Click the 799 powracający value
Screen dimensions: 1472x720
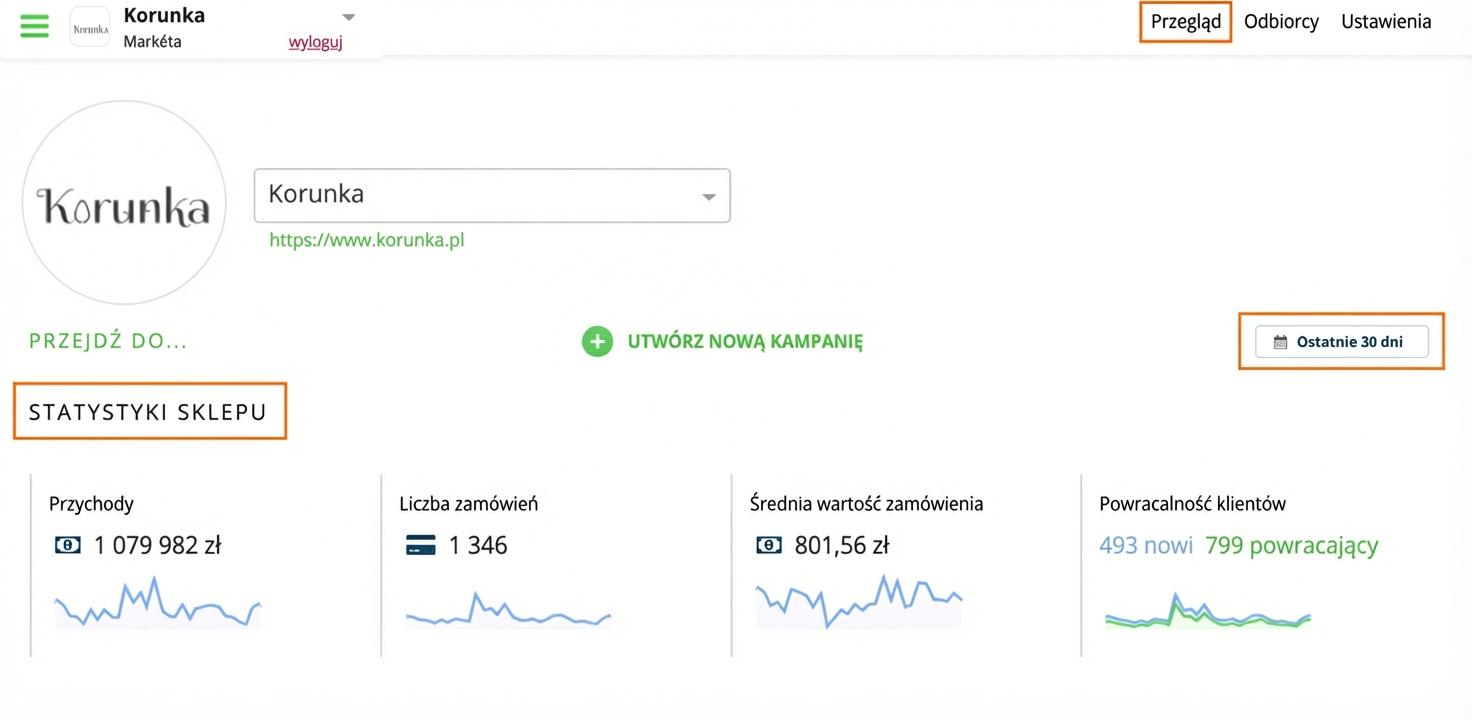coord(1291,545)
